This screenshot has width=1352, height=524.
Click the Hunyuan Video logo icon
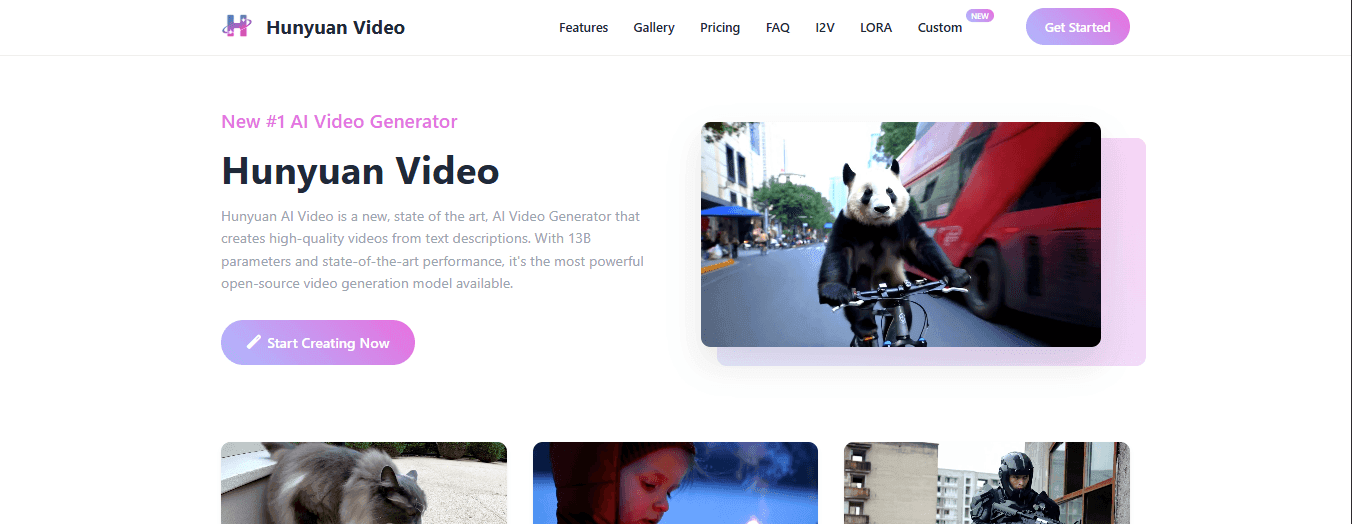(x=237, y=27)
